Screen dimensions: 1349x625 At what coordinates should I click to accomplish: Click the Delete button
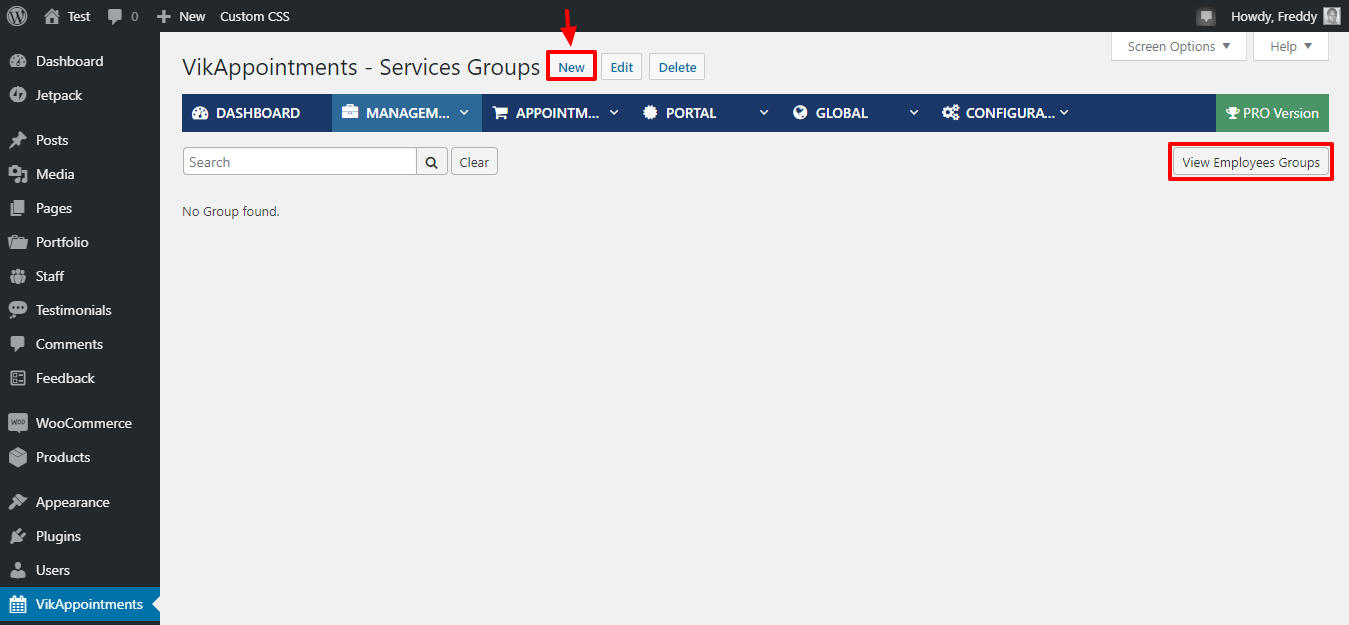(677, 67)
